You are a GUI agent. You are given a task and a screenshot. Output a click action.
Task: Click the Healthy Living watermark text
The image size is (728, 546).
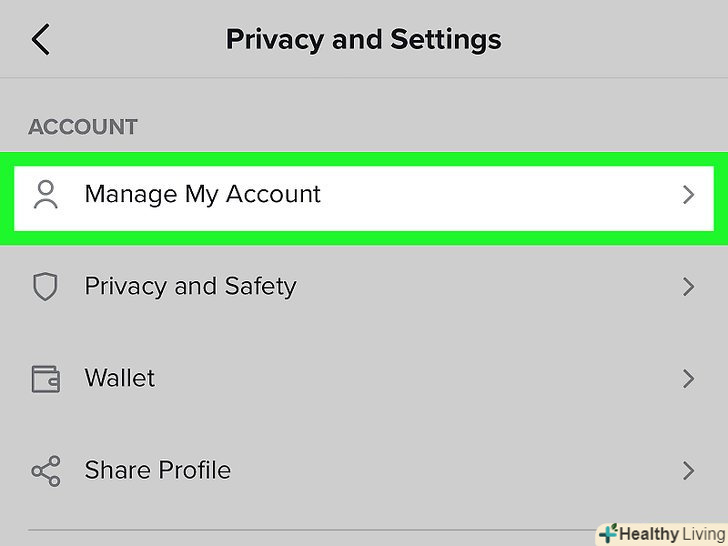[672, 533]
